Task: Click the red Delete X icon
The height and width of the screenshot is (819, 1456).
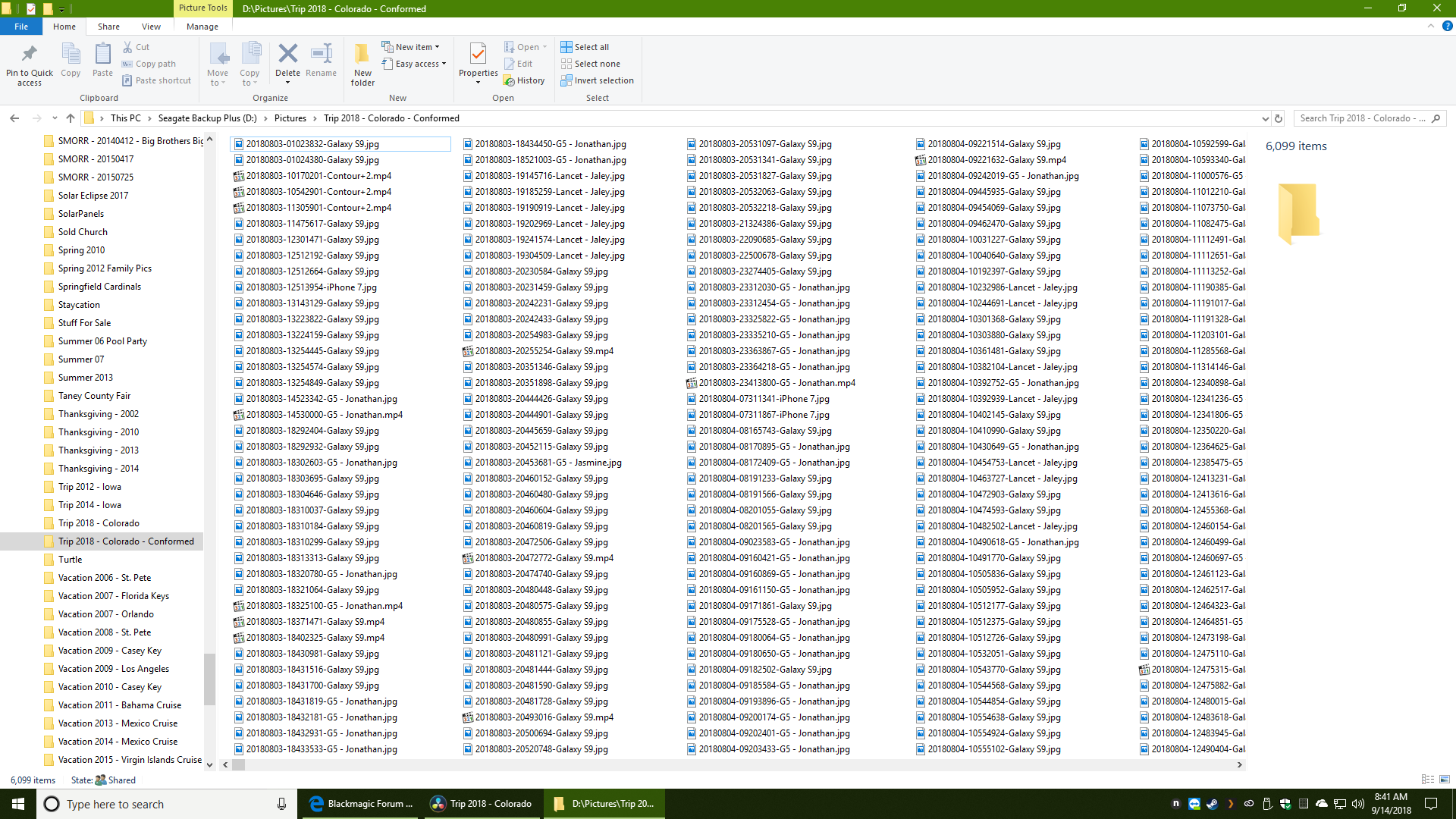Action: pos(287,53)
